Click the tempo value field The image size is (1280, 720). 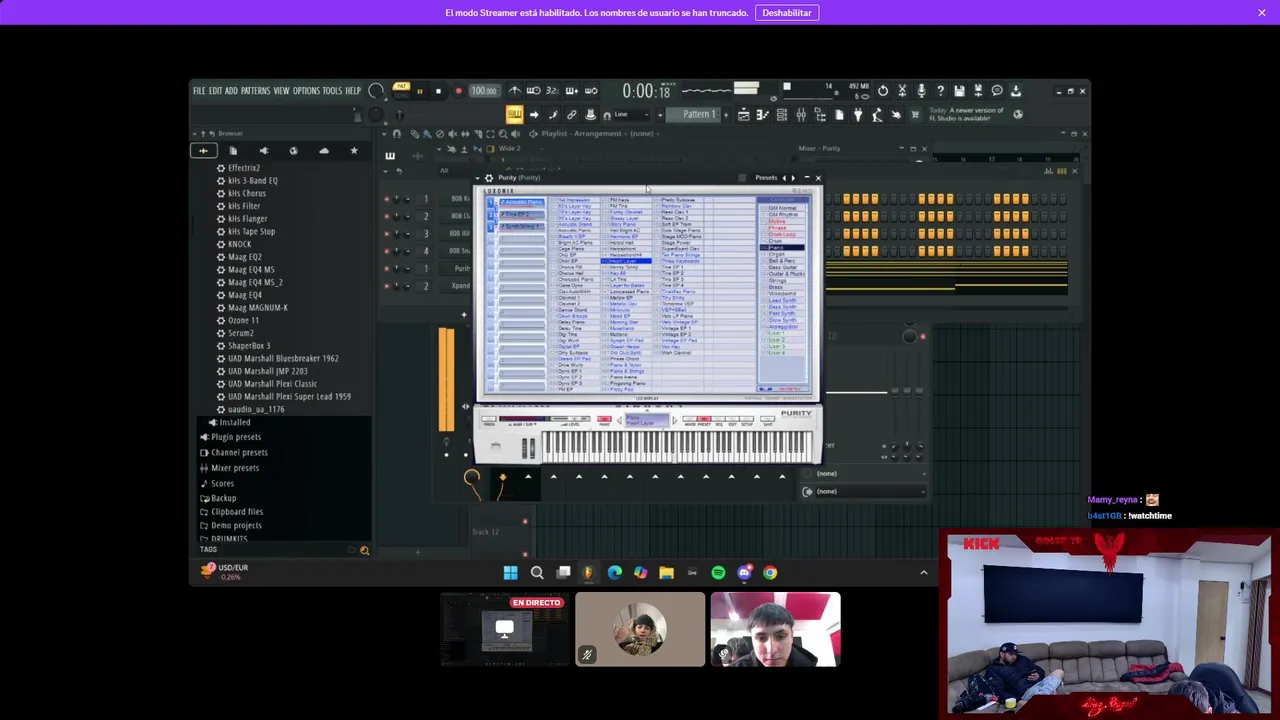coord(484,91)
